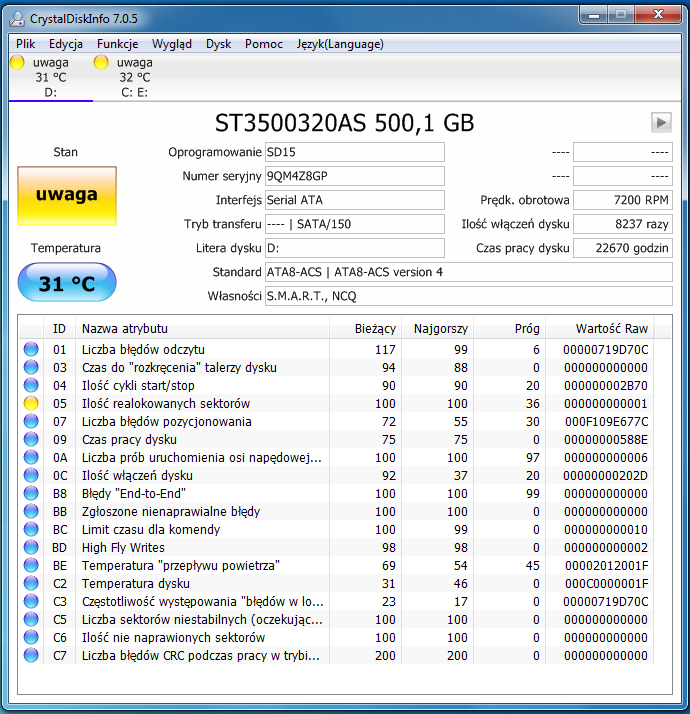Click the Standard field ATA8-ACS
The image size is (690, 714).
469,272
